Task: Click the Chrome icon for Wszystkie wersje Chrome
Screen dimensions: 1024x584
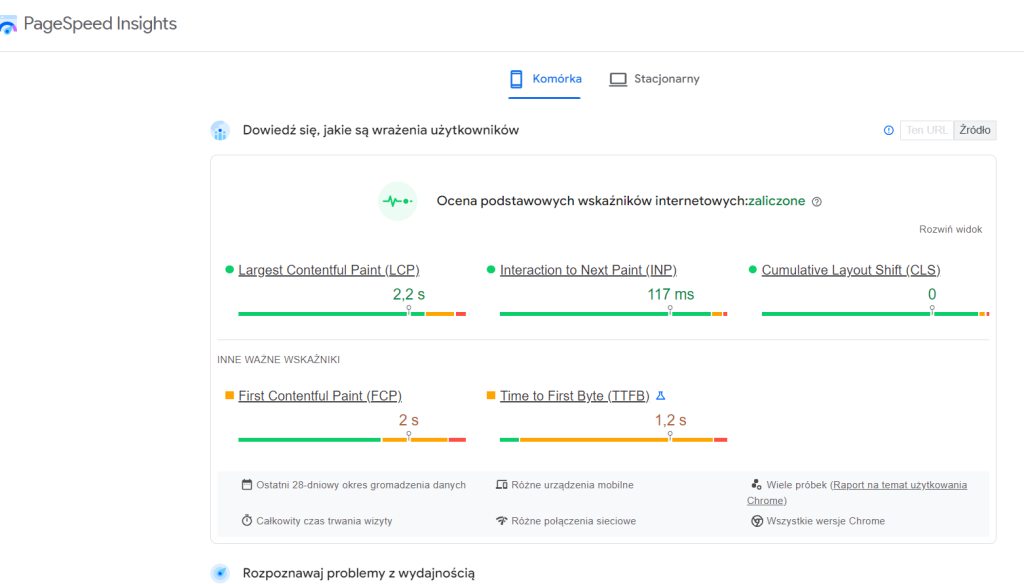Action: (757, 521)
